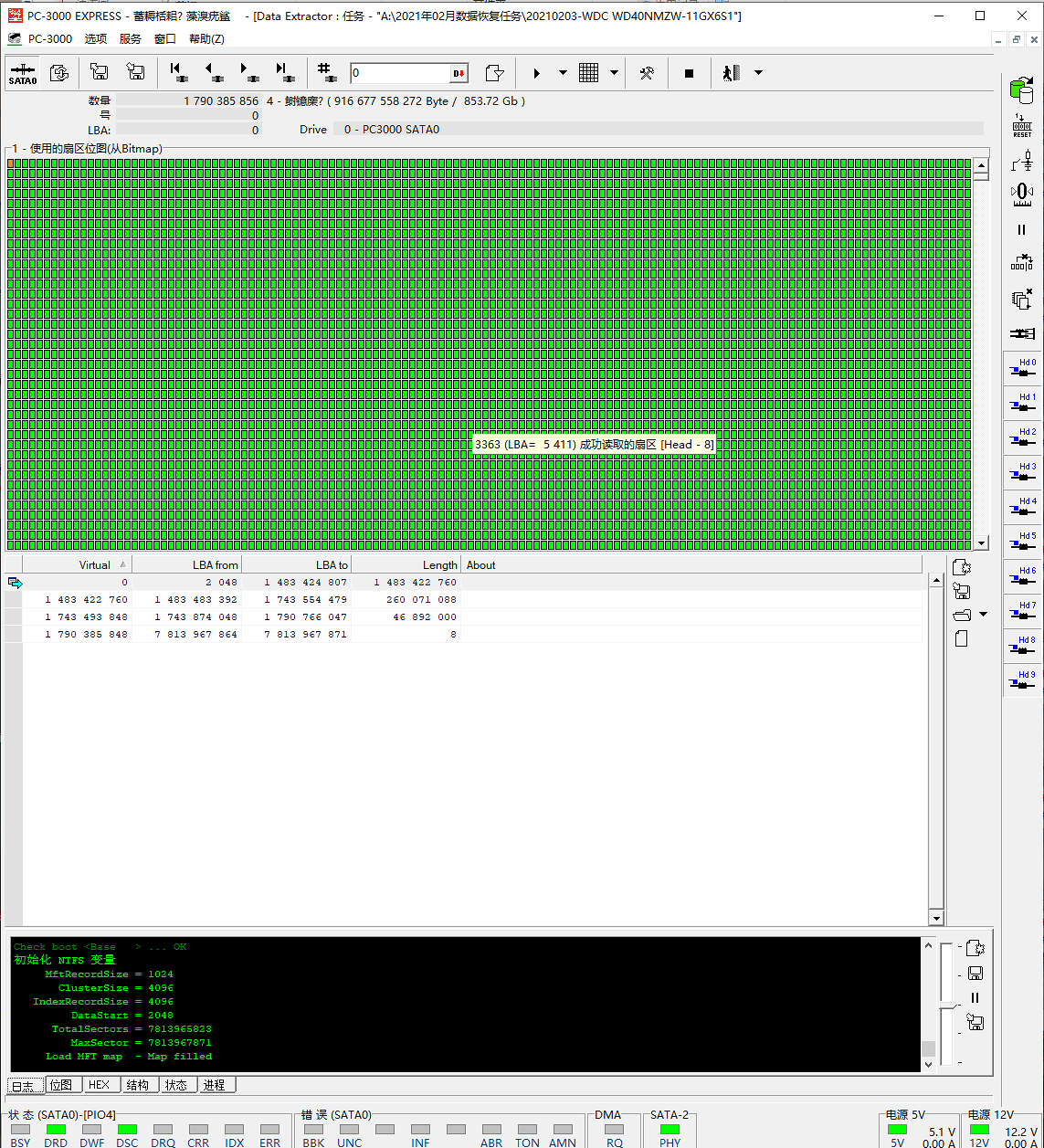
Task: Jump to last sector navigation icon
Action: (284, 73)
